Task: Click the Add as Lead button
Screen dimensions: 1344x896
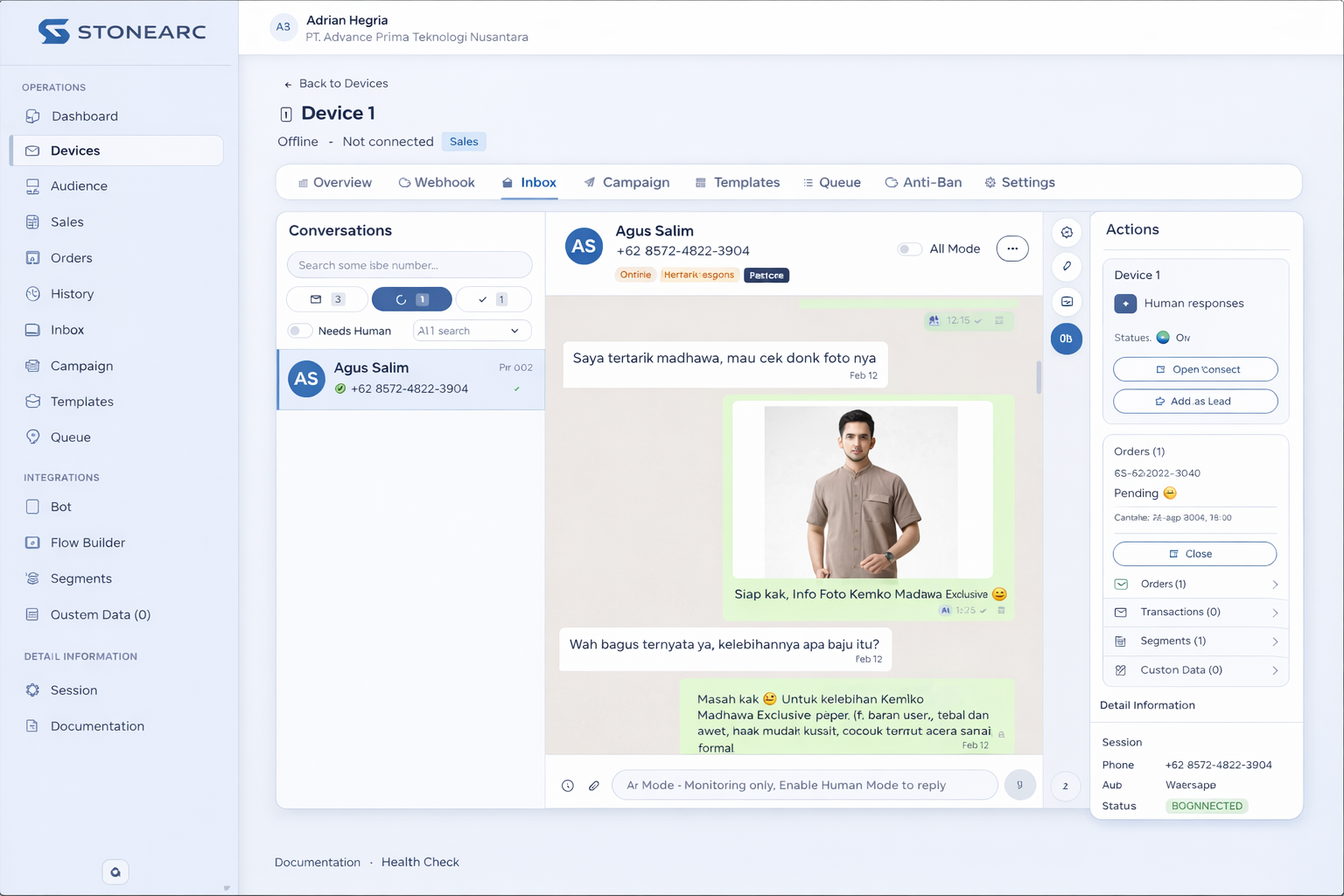Action: (1195, 402)
